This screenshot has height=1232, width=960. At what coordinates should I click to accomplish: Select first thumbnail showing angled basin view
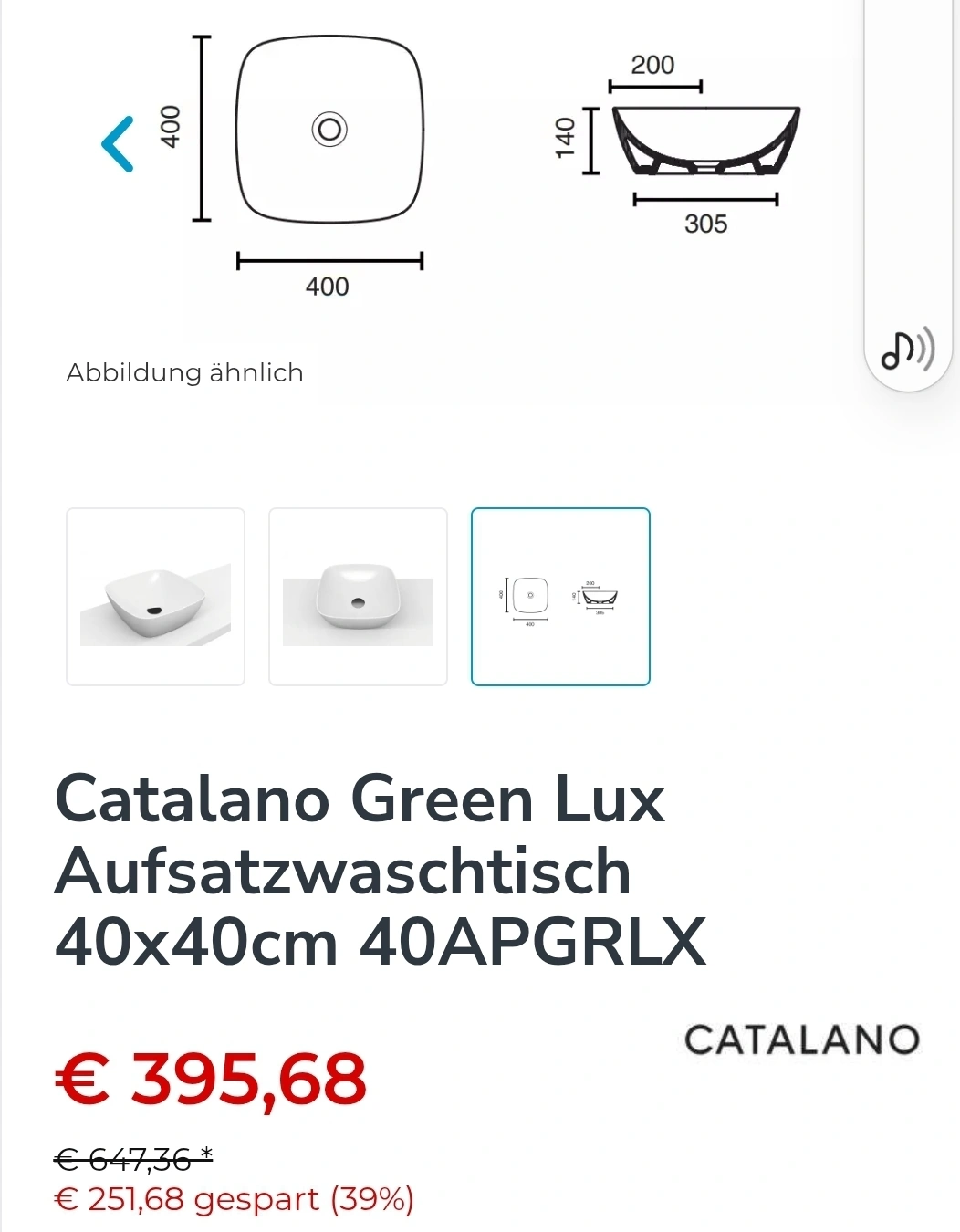click(156, 597)
